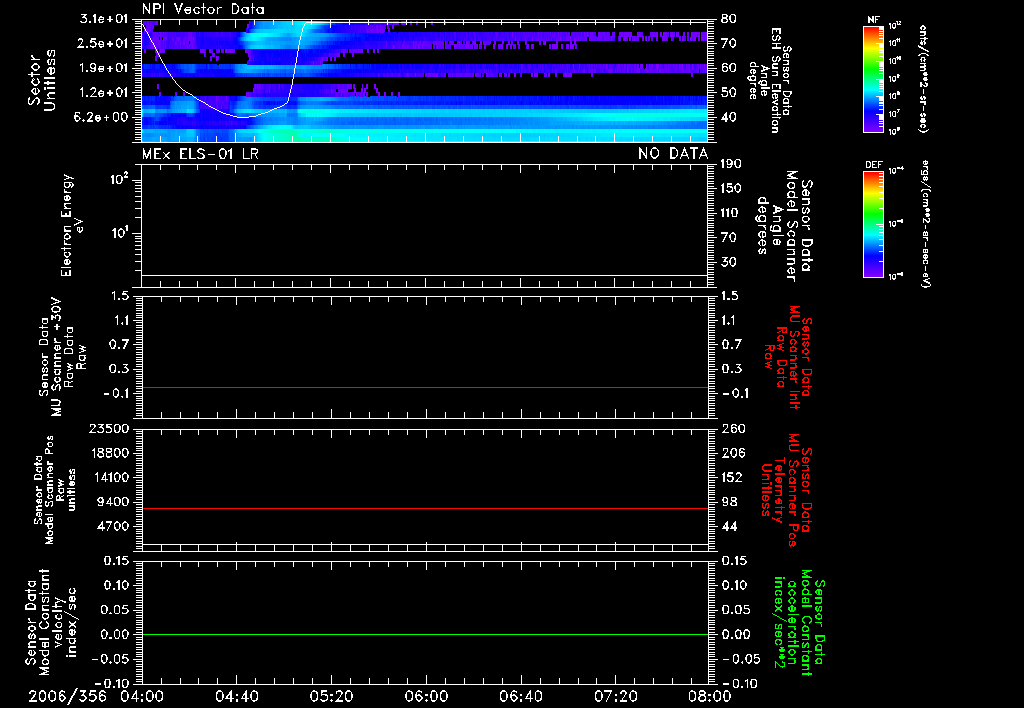Click the green line in velocity panel
The width and height of the screenshot is (1024, 708).
425,634
